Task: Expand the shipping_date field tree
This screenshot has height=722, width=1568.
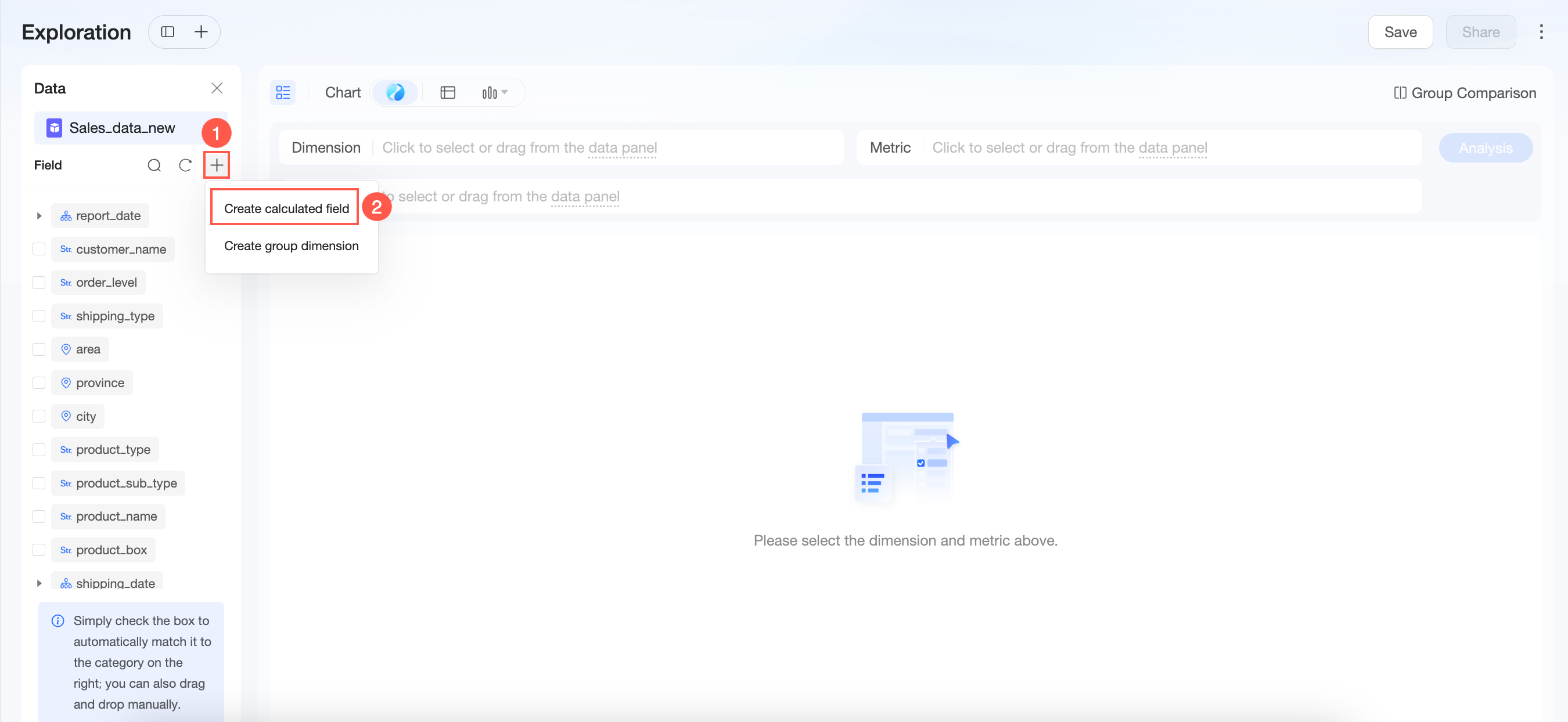Action: pyautogui.click(x=39, y=583)
